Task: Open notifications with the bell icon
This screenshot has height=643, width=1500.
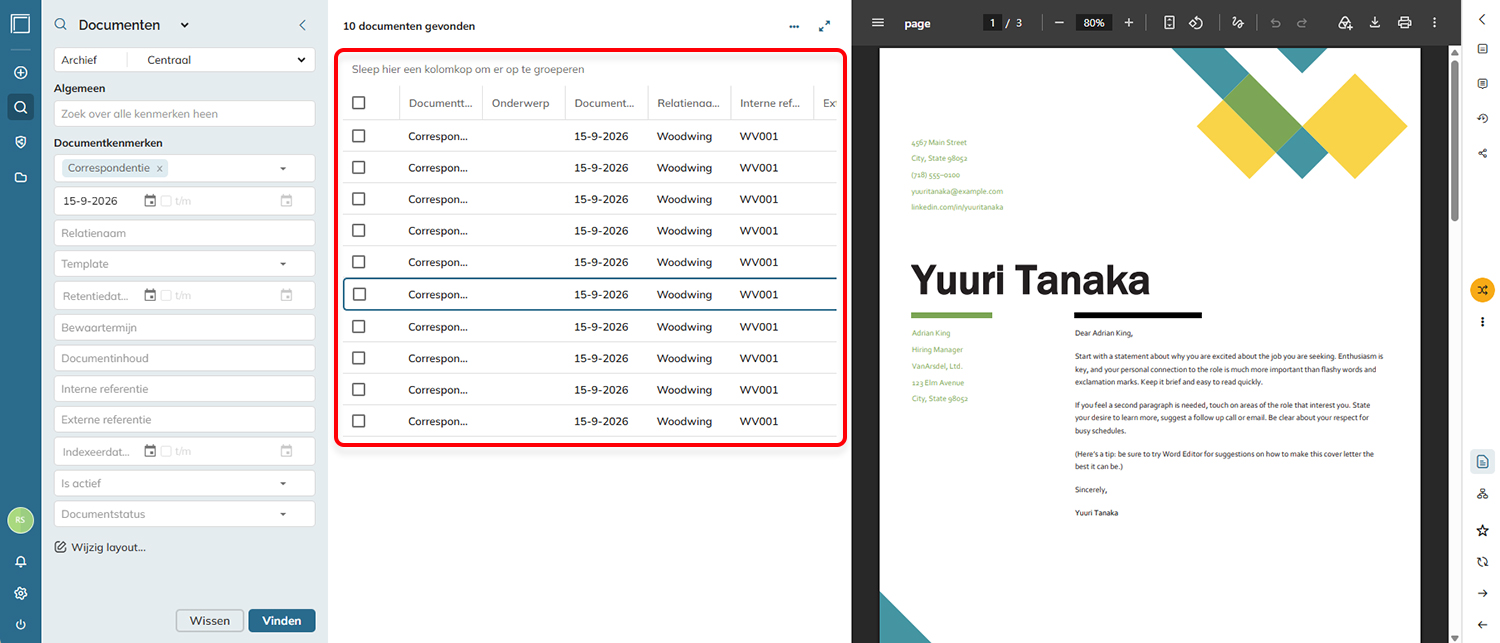Action: click(20, 562)
